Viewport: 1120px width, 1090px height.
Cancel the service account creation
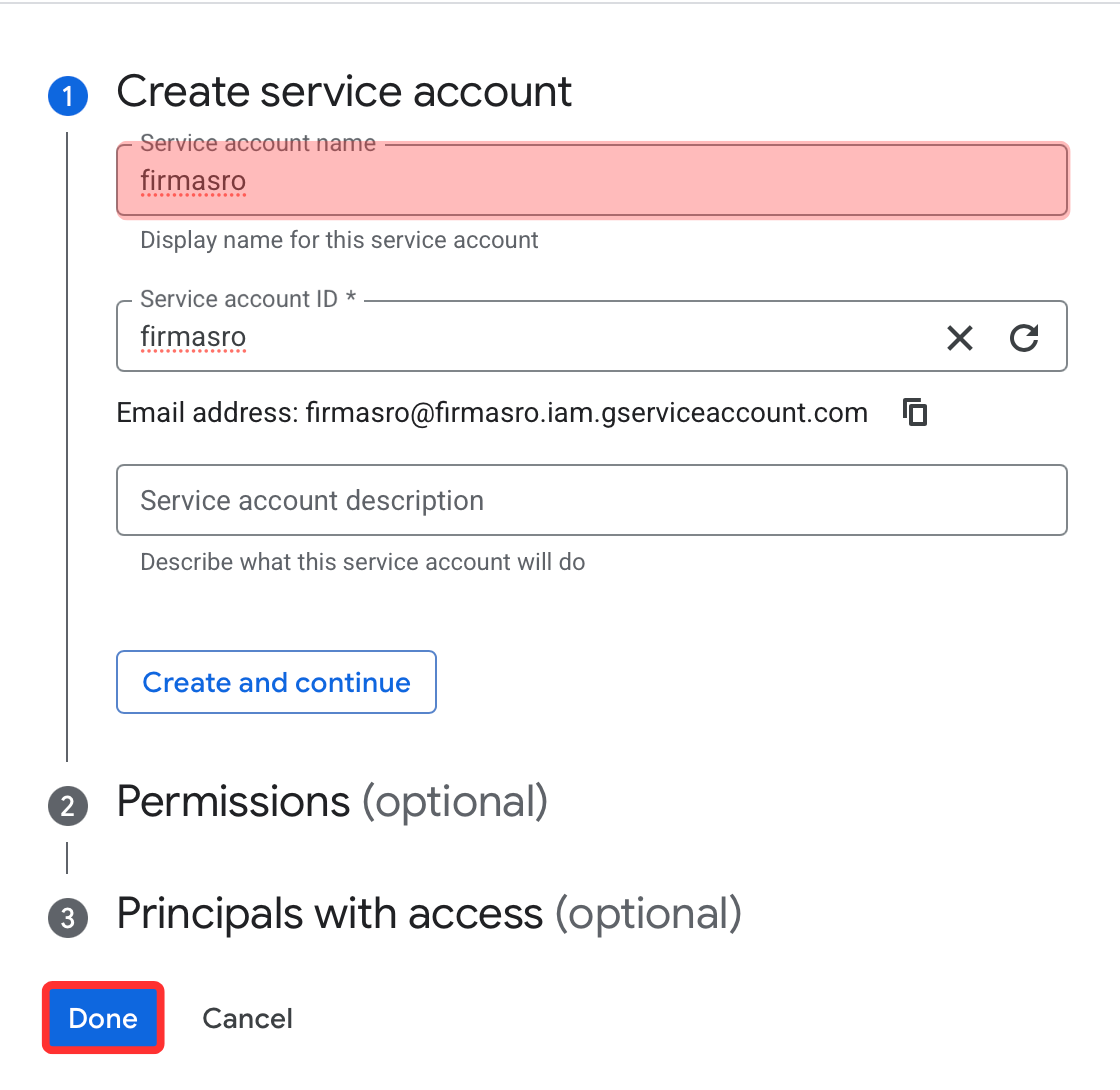(247, 1019)
